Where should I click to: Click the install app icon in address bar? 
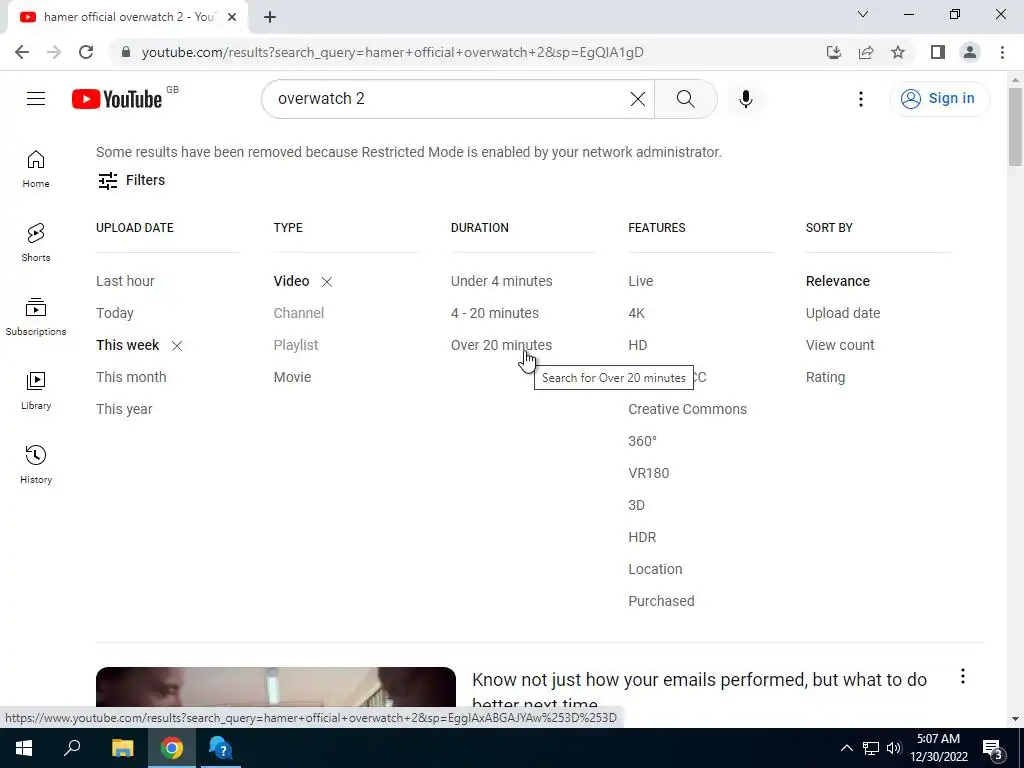(833, 52)
